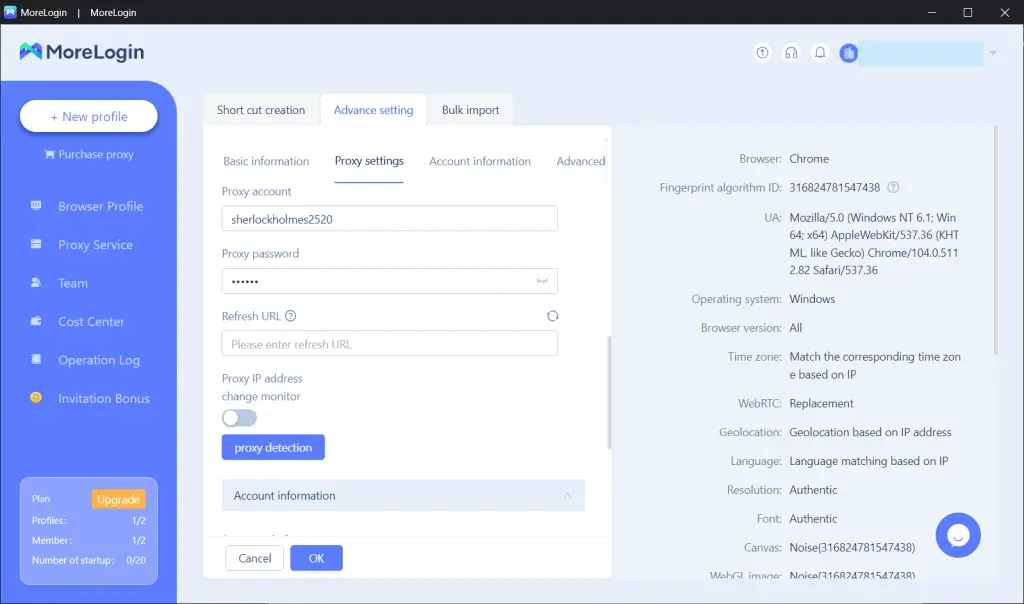1024x604 pixels.
Task: Click the WebRTC Replacement value
Action: pos(821,404)
